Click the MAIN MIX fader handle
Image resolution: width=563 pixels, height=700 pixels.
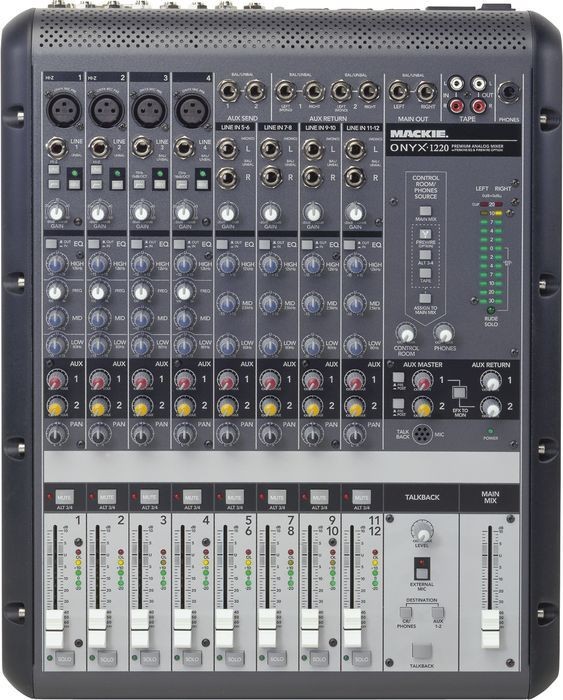tap(490, 629)
